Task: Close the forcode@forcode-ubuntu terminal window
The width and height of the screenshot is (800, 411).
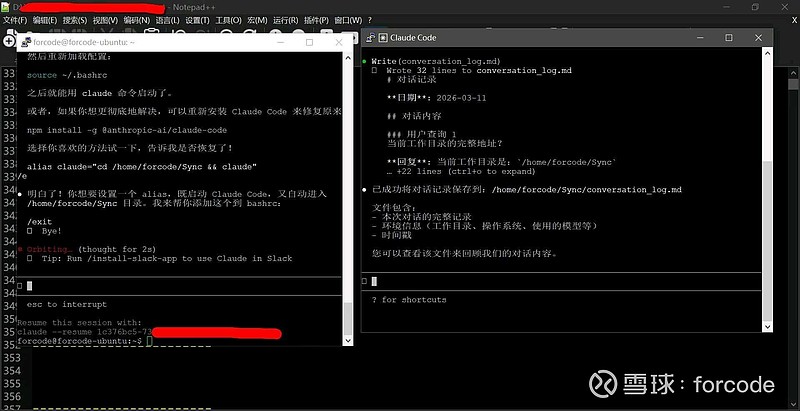Action: [x=338, y=43]
